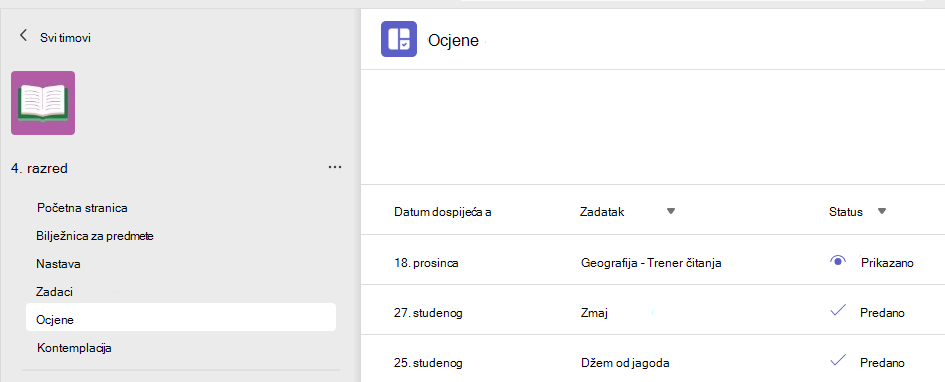Open the Džem od jagoda assignment
945x382 pixels.
(x=625, y=363)
